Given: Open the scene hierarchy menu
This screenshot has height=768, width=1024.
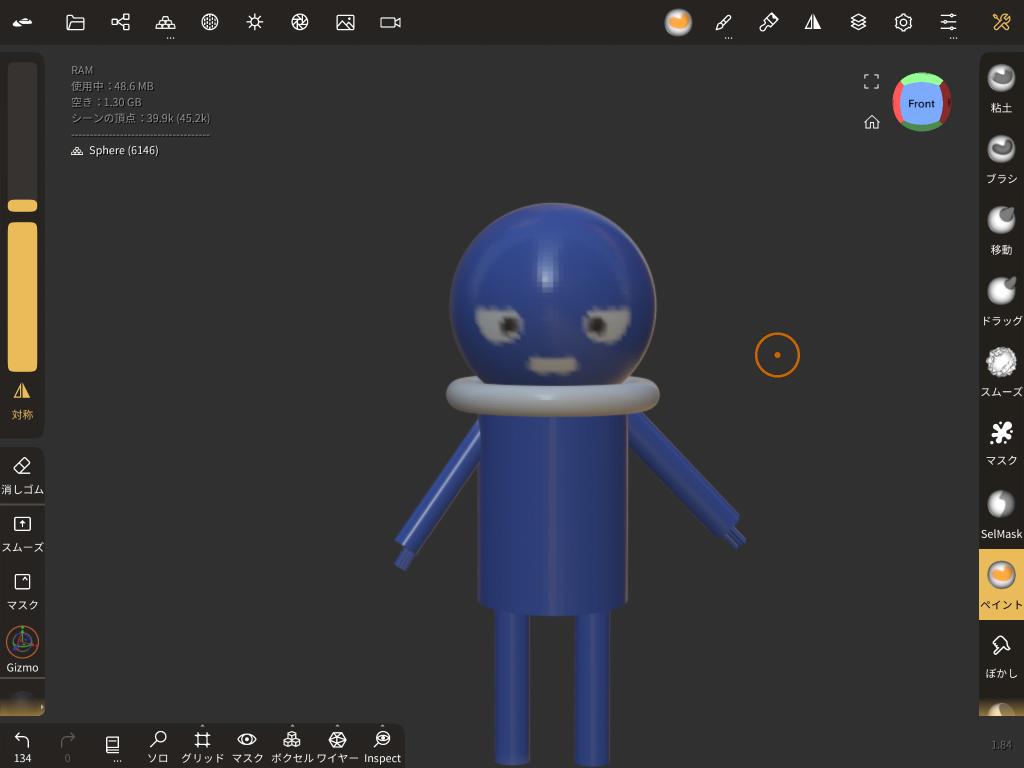Looking at the screenshot, I should 120,22.
